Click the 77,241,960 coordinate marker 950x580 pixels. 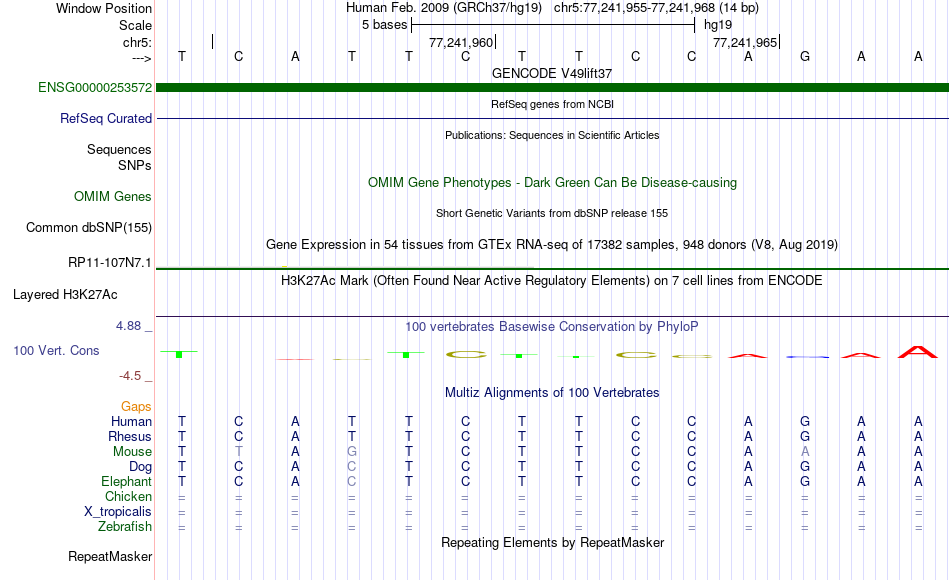pyautogui.click(x=461, y=42)
